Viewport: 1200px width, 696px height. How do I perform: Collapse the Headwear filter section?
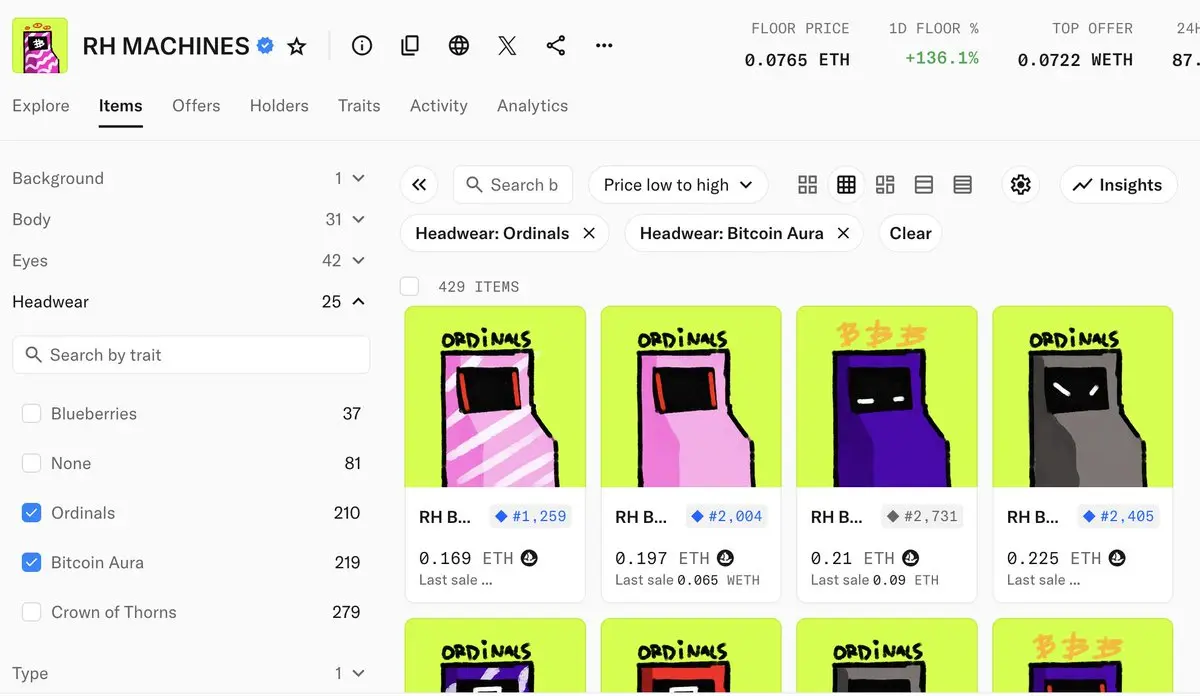190,301
